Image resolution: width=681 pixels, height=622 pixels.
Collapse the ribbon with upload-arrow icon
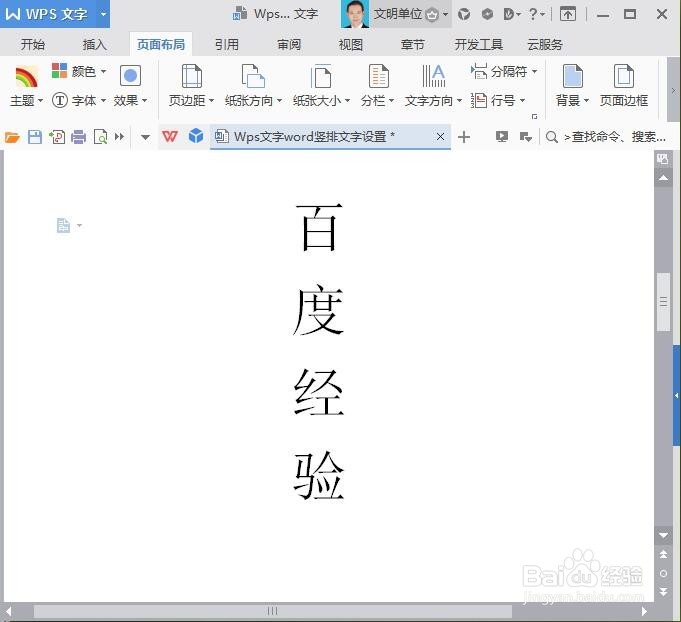click(x=567, y=14)
